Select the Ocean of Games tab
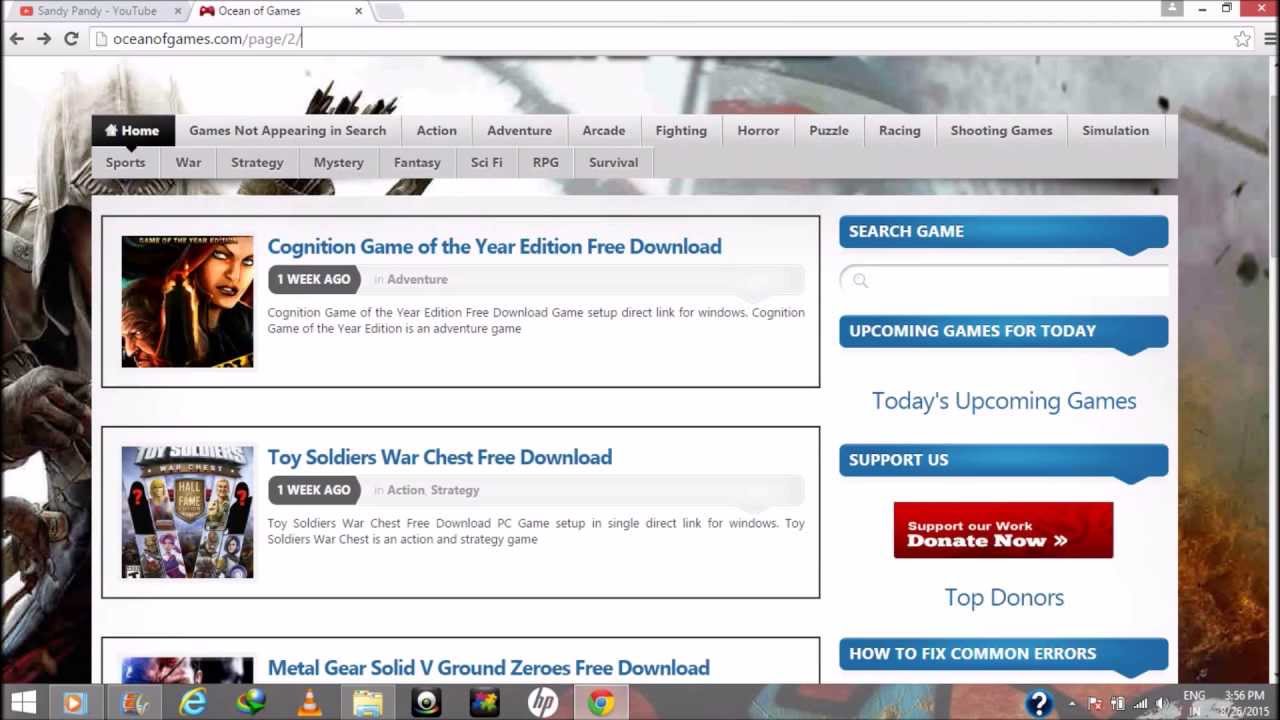 (x=280, y=11)
